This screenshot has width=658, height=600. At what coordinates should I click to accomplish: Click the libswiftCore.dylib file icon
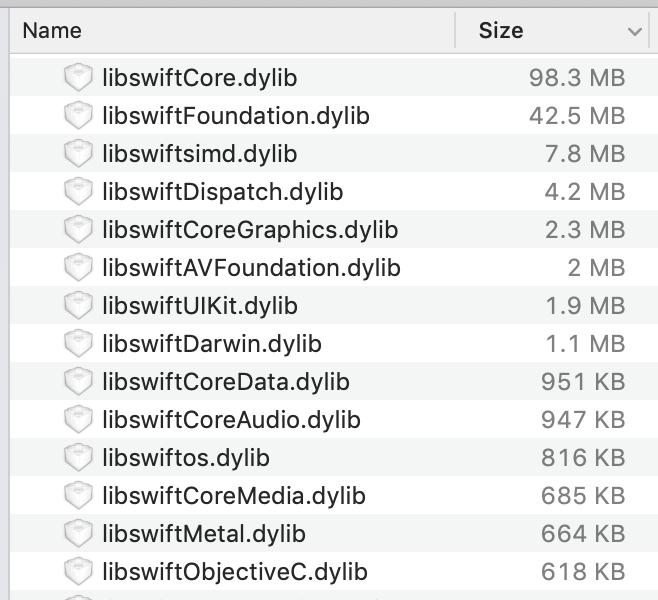pos(78,77)
